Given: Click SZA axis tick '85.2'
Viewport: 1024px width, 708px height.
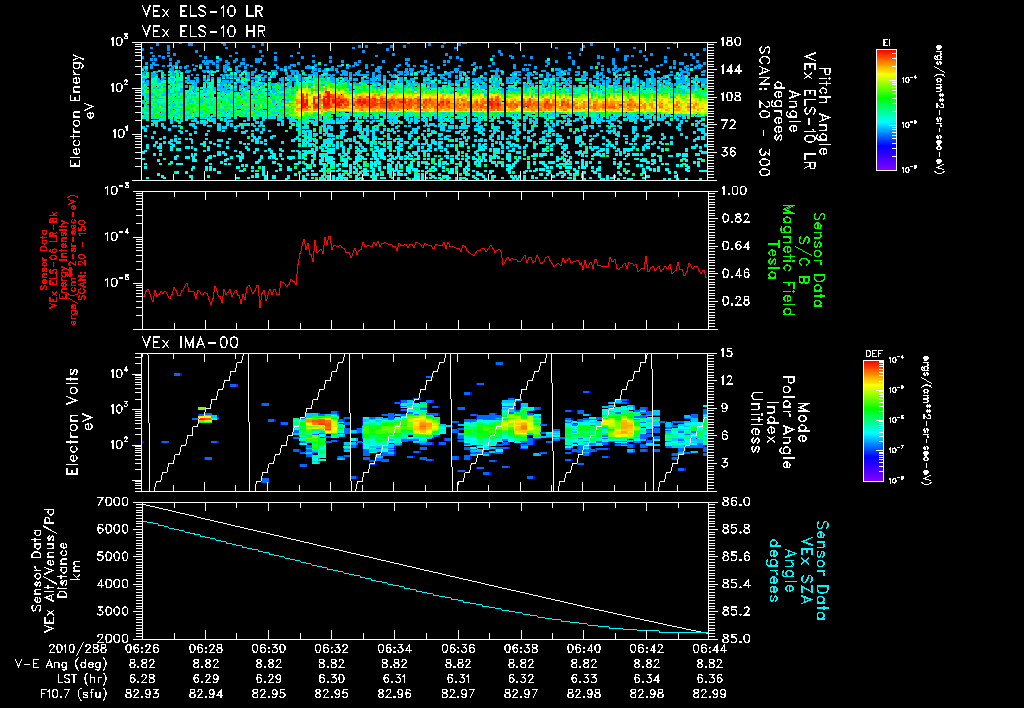Looking at the screenshot, I should tap(736, 611).
